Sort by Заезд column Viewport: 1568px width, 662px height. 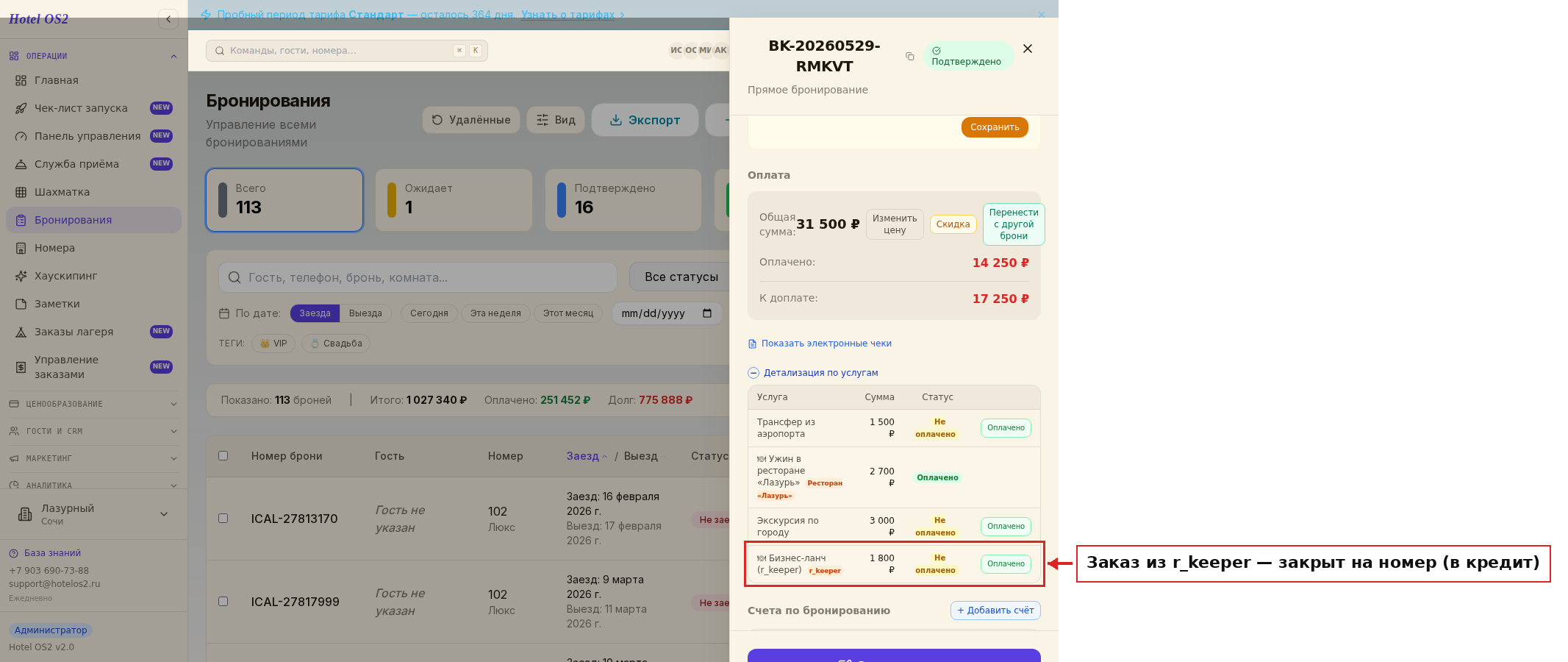(587, 456)
